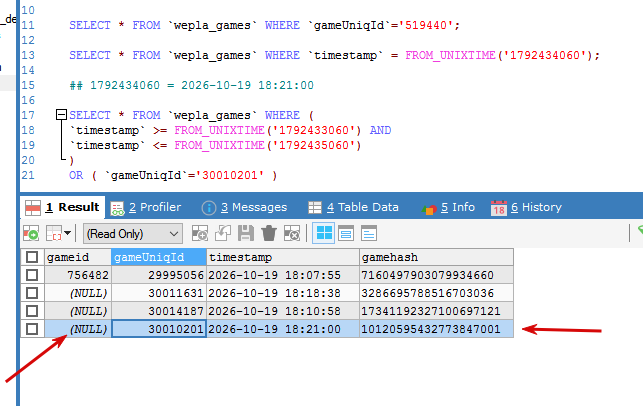Click '1792435060' in the line 19 query
Screen dimensions: 643x406
click(x=314, y=145)
